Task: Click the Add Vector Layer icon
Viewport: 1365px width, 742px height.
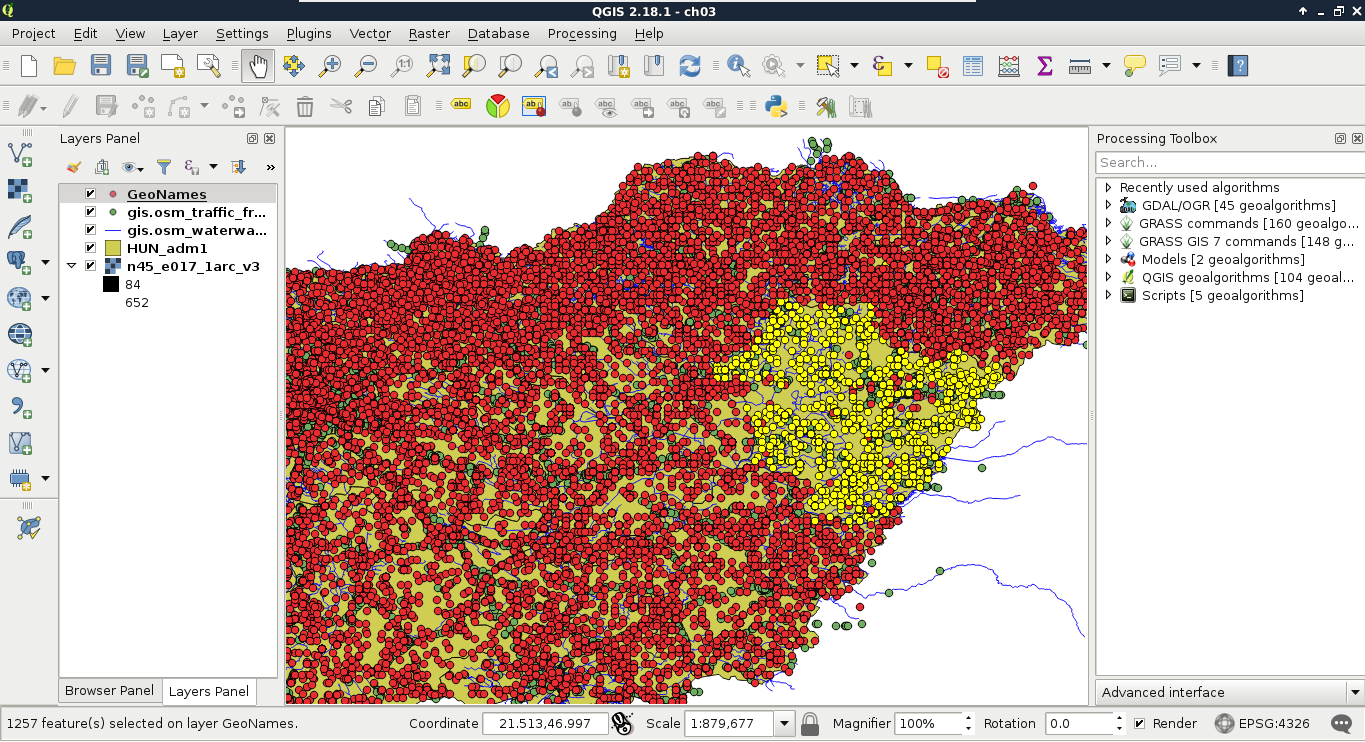Action: (x=20, y=154)
